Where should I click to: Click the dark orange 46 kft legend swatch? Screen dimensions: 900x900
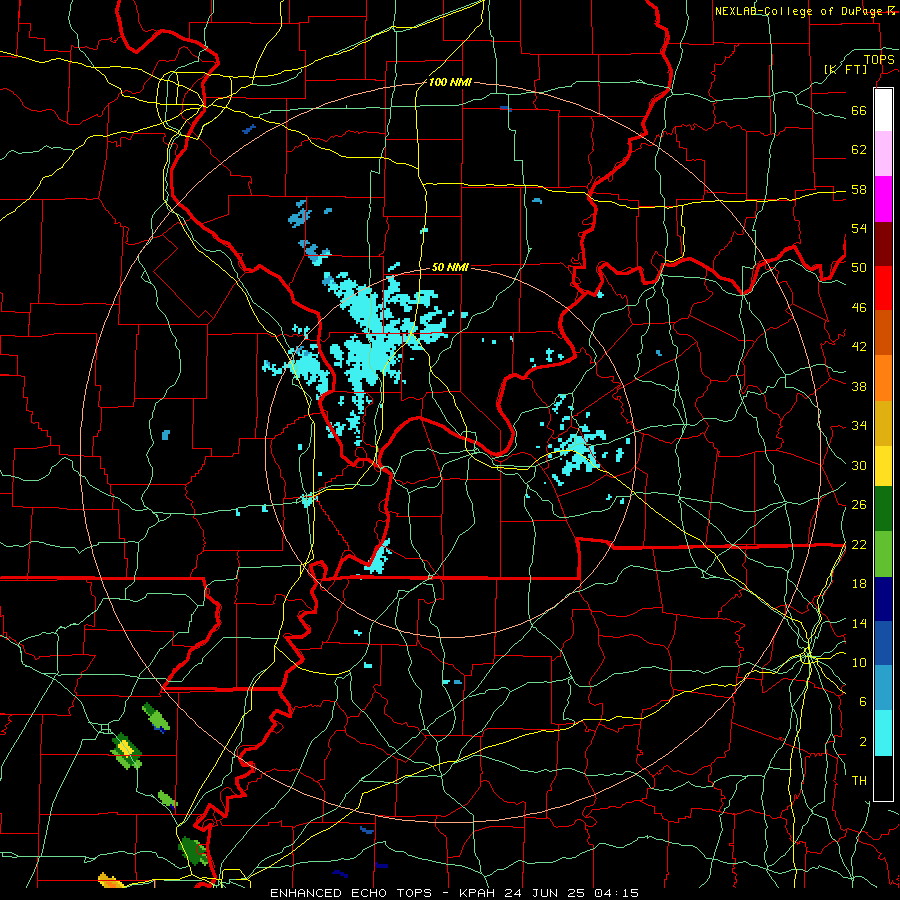coord(883,332)
